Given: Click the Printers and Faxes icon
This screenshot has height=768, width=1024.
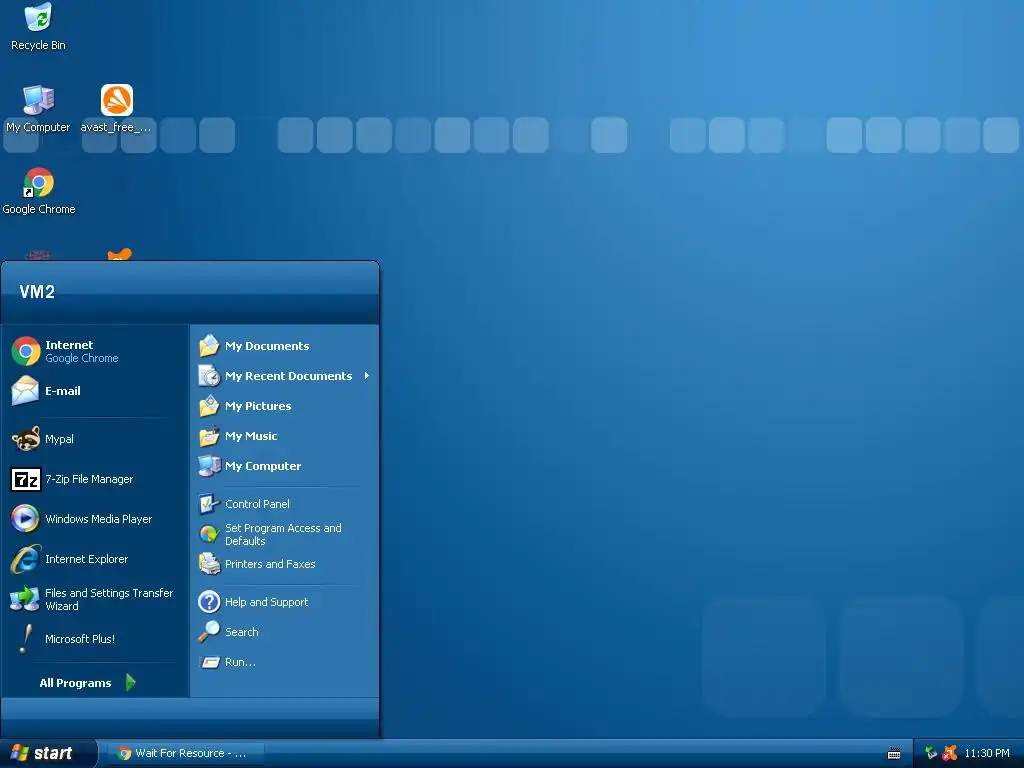Looking at the screenshot, I should (209, 564).
